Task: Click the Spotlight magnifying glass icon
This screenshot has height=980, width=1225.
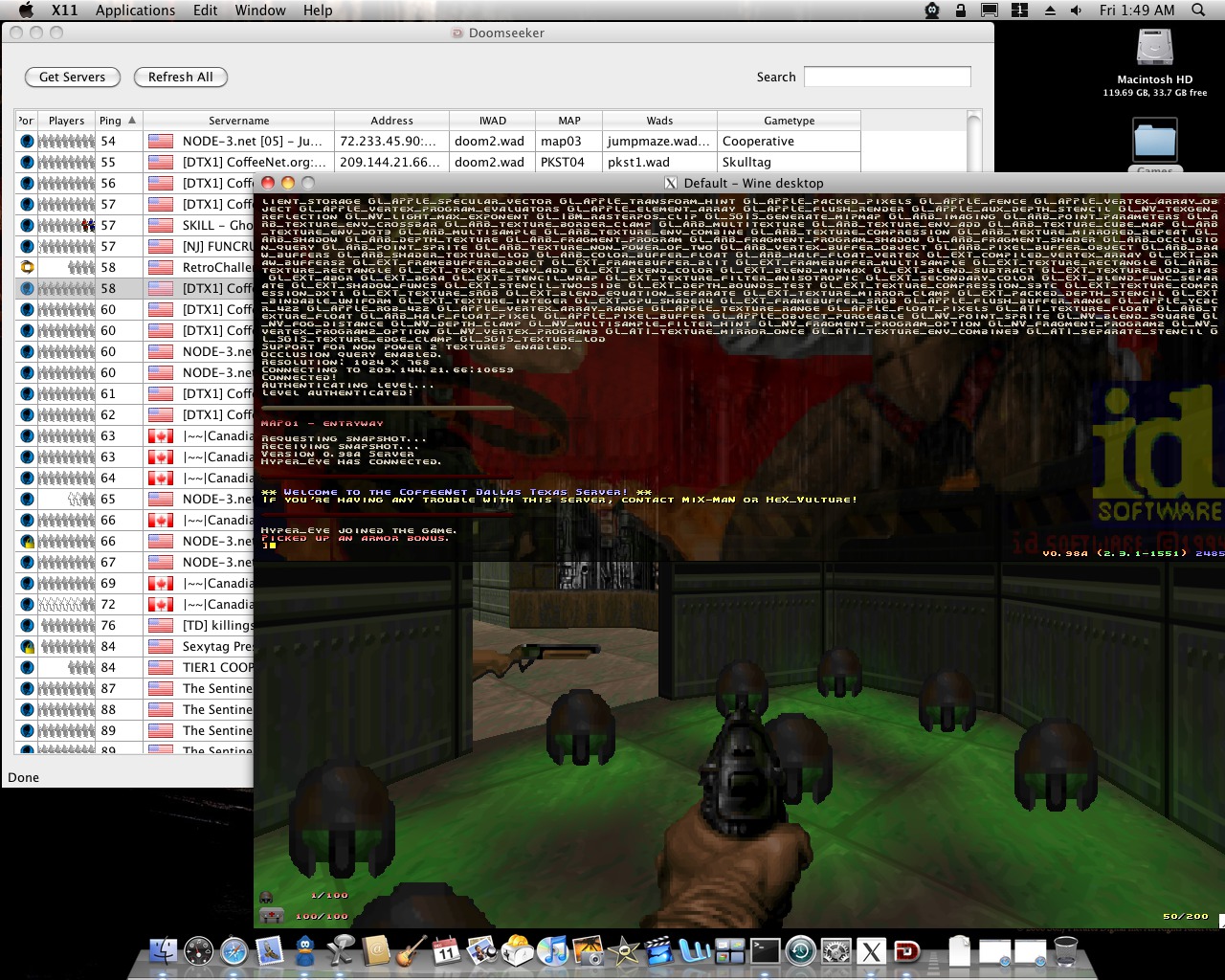Action: pos(1198,11)
